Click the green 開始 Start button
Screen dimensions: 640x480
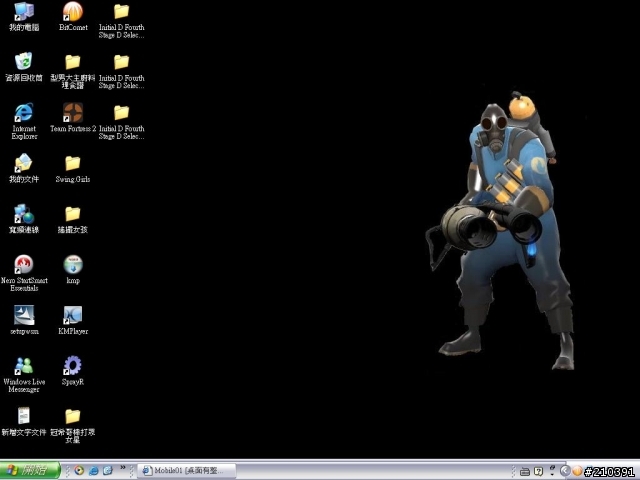pos(30,471)
